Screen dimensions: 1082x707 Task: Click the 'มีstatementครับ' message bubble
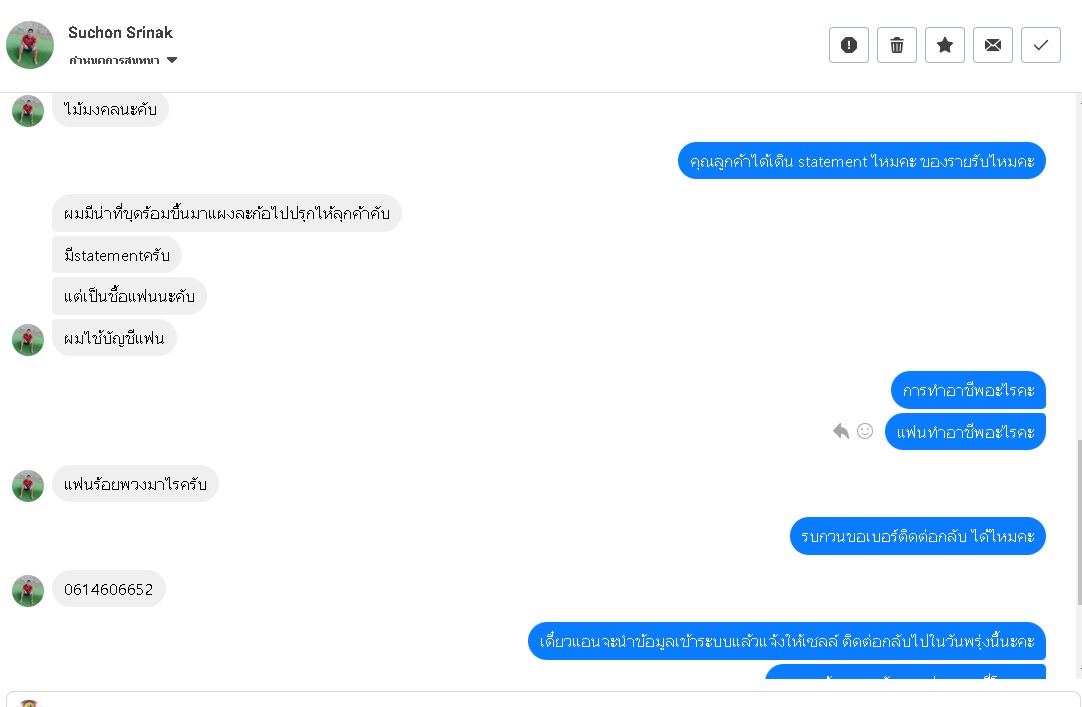point(116,255)
